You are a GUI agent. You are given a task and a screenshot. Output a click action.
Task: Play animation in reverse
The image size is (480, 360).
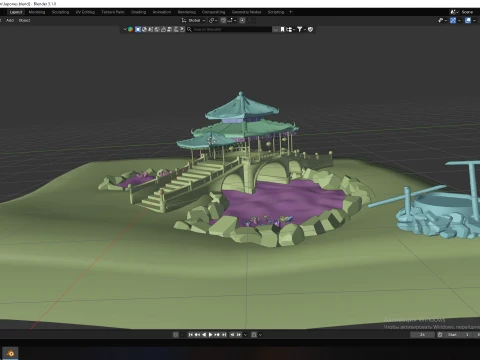point(204,335)
